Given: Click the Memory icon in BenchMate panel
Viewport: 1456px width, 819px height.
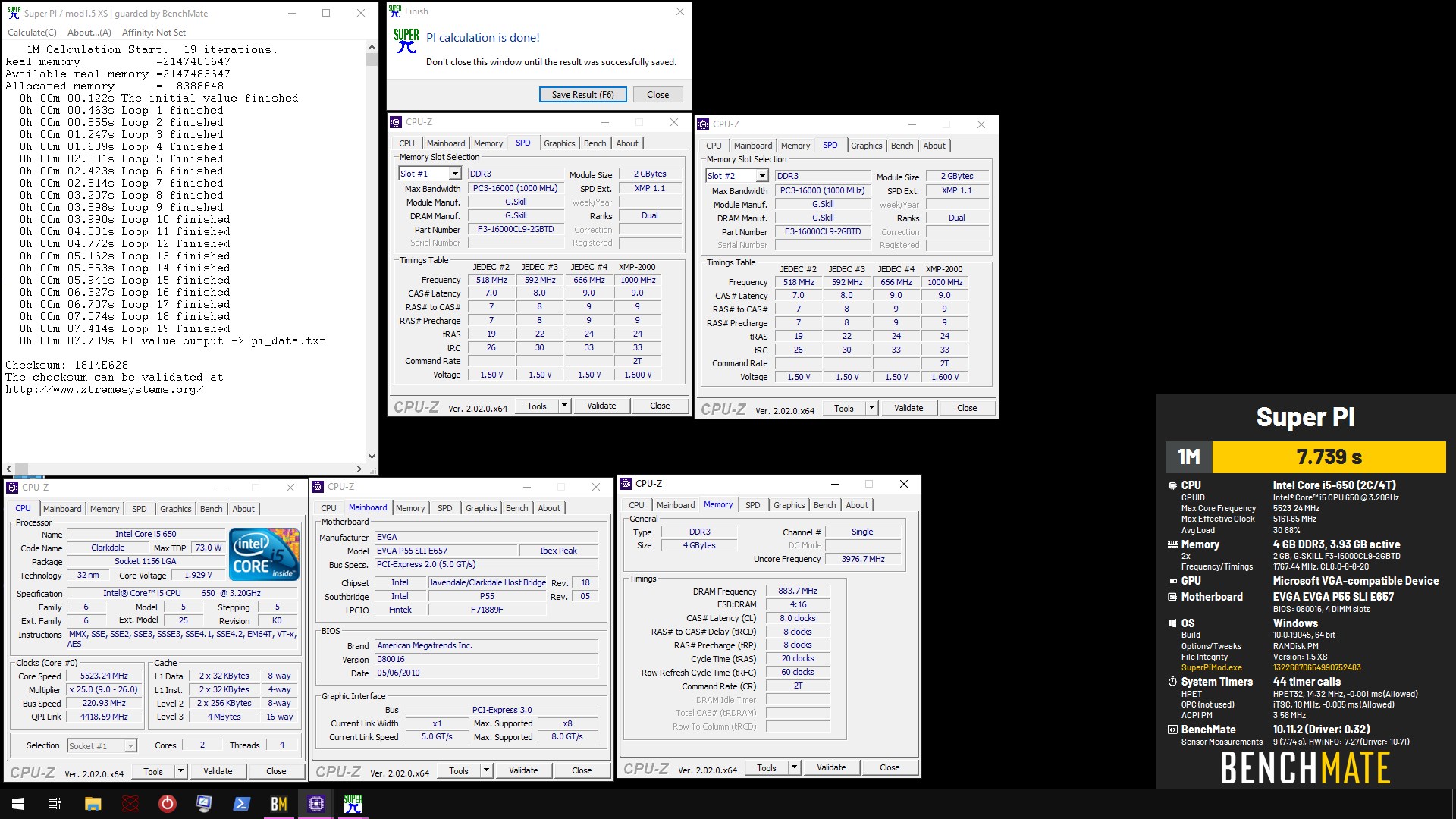Looking at the screenshot, I should pyautogui.click(x=1172, y=544).
